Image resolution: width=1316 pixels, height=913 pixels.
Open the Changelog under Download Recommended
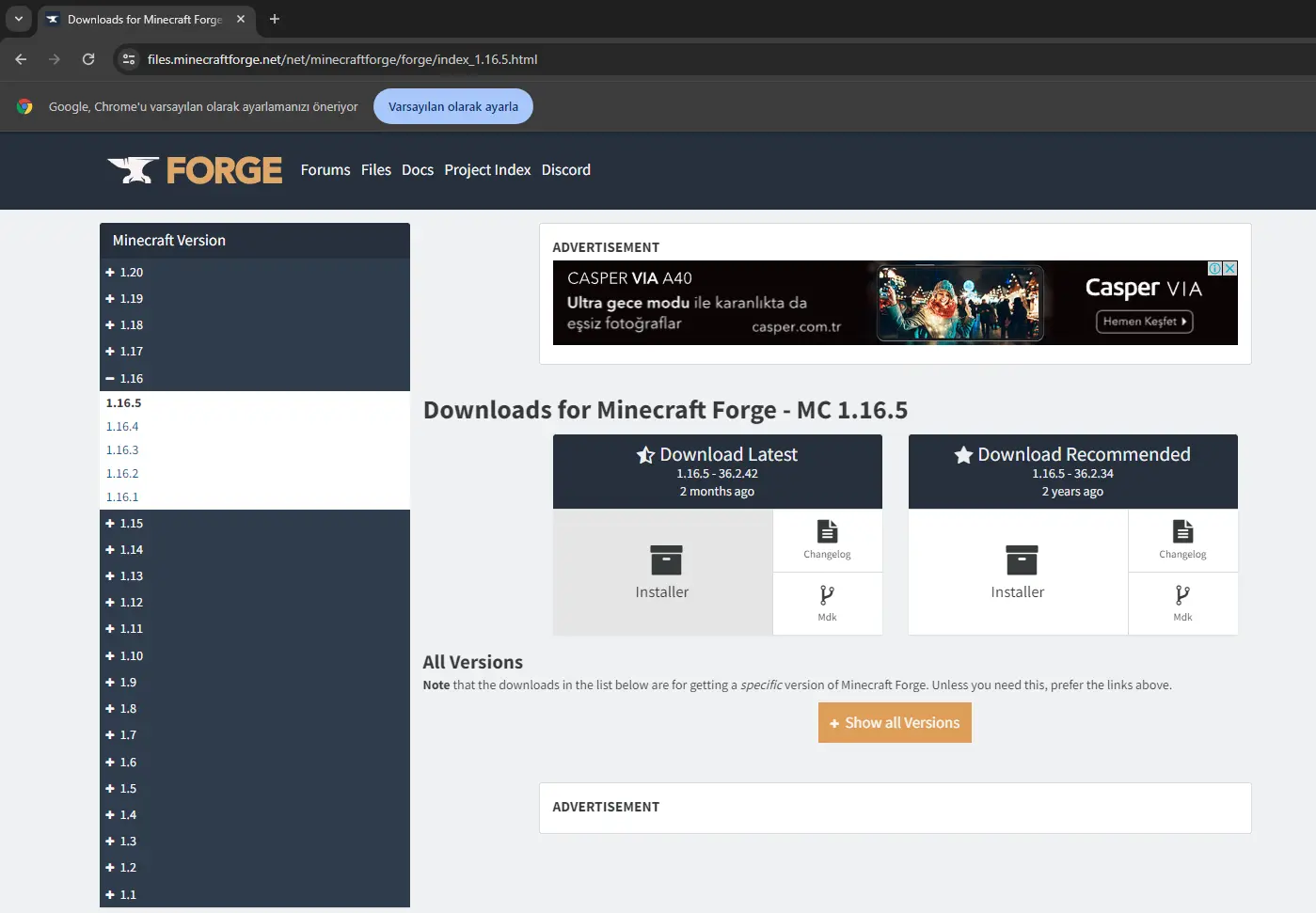click(x=1182, y=541)
